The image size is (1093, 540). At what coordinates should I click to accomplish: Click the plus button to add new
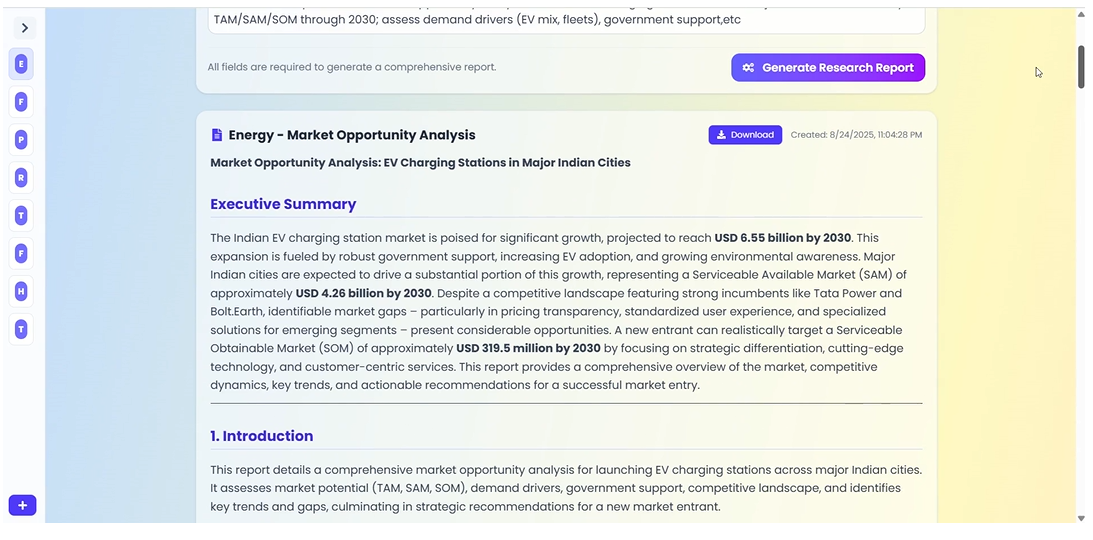pos(22,506)
